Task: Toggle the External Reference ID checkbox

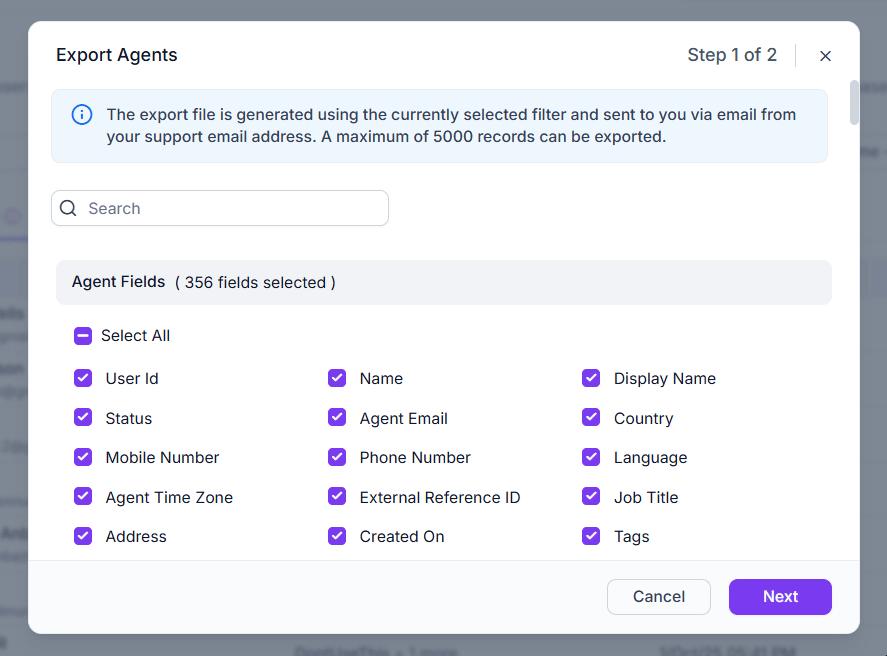Action: pos(337,497)
